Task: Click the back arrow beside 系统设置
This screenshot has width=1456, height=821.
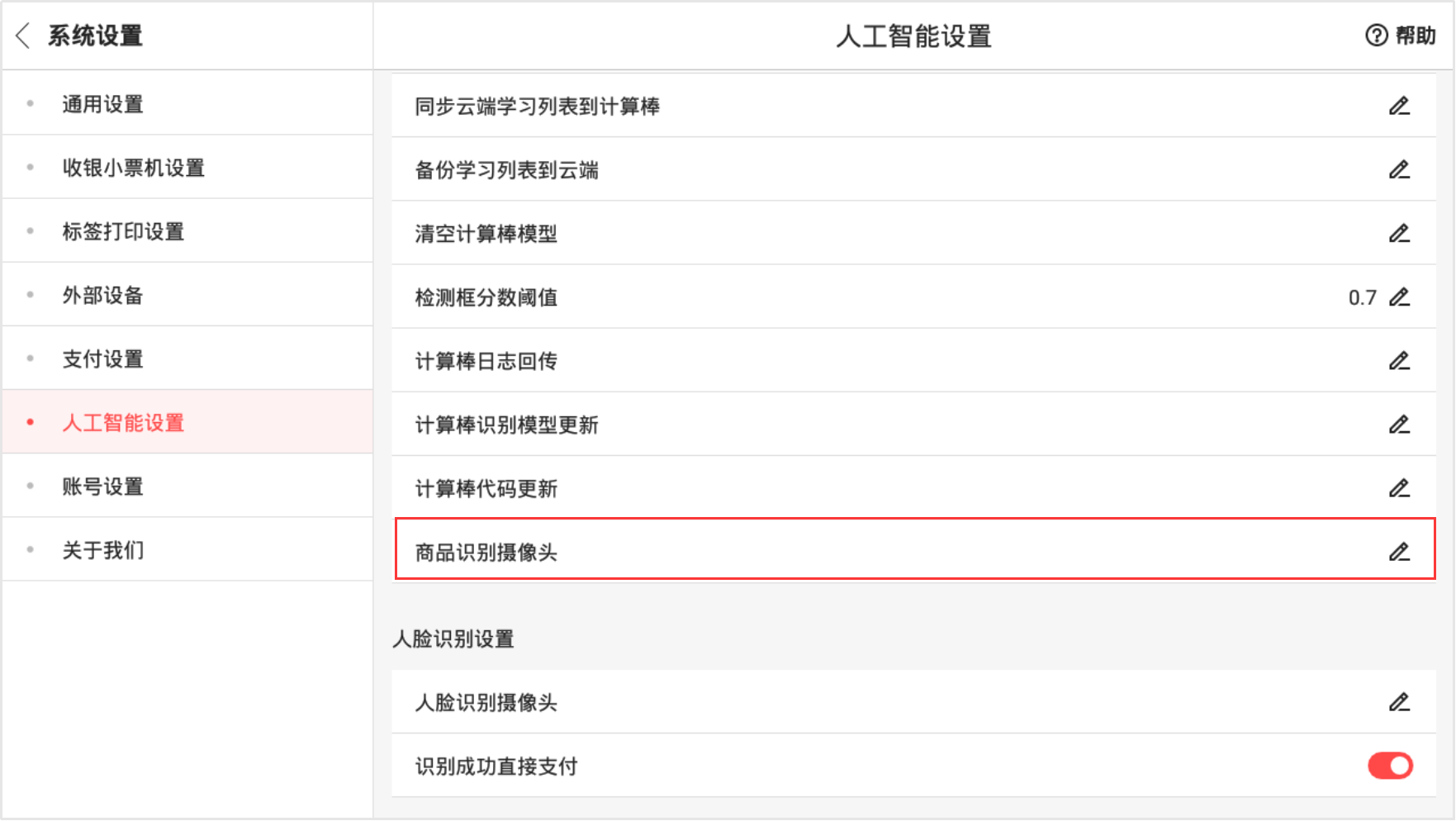Action: (x=23, y=36)
